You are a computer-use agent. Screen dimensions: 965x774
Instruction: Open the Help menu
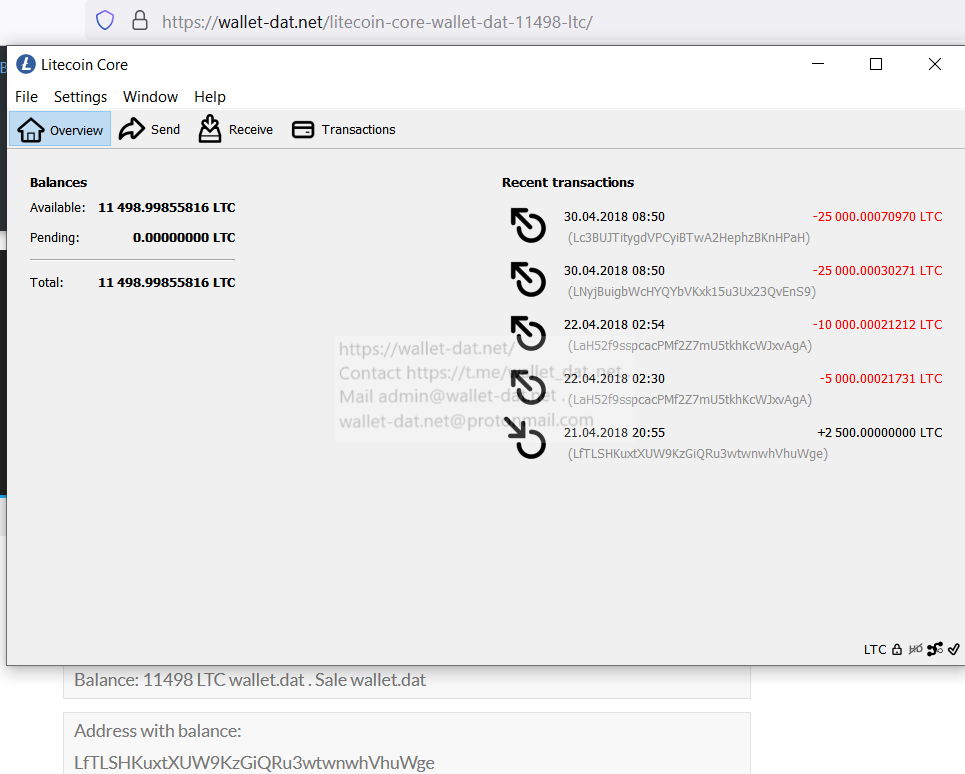[x=210, y=97]
